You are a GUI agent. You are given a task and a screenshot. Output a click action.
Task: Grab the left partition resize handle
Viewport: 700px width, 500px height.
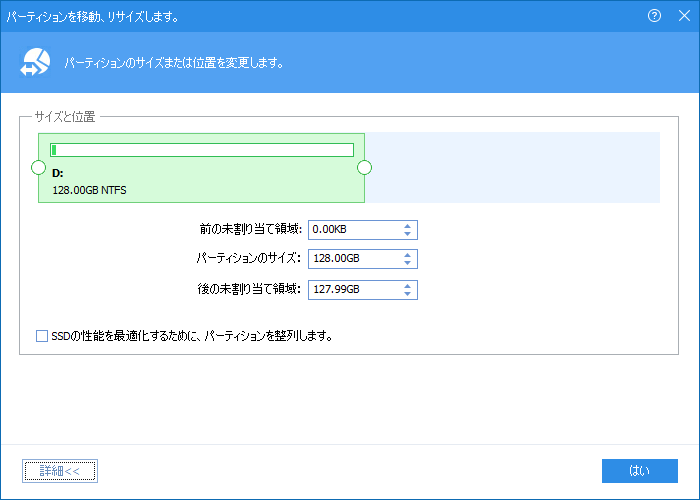point(38,168)
